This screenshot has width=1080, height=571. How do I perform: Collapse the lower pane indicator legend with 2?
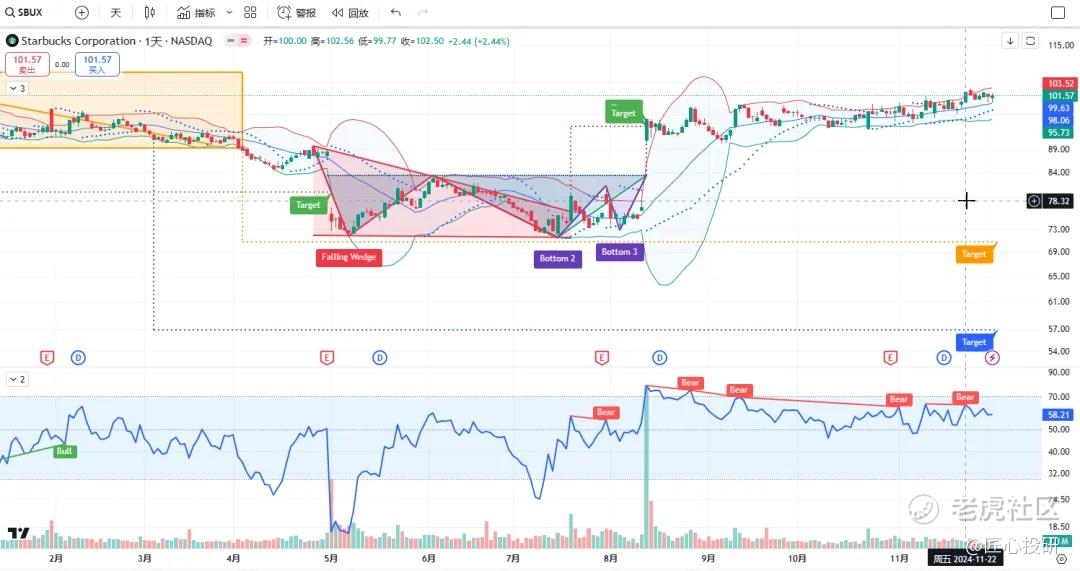18,380
